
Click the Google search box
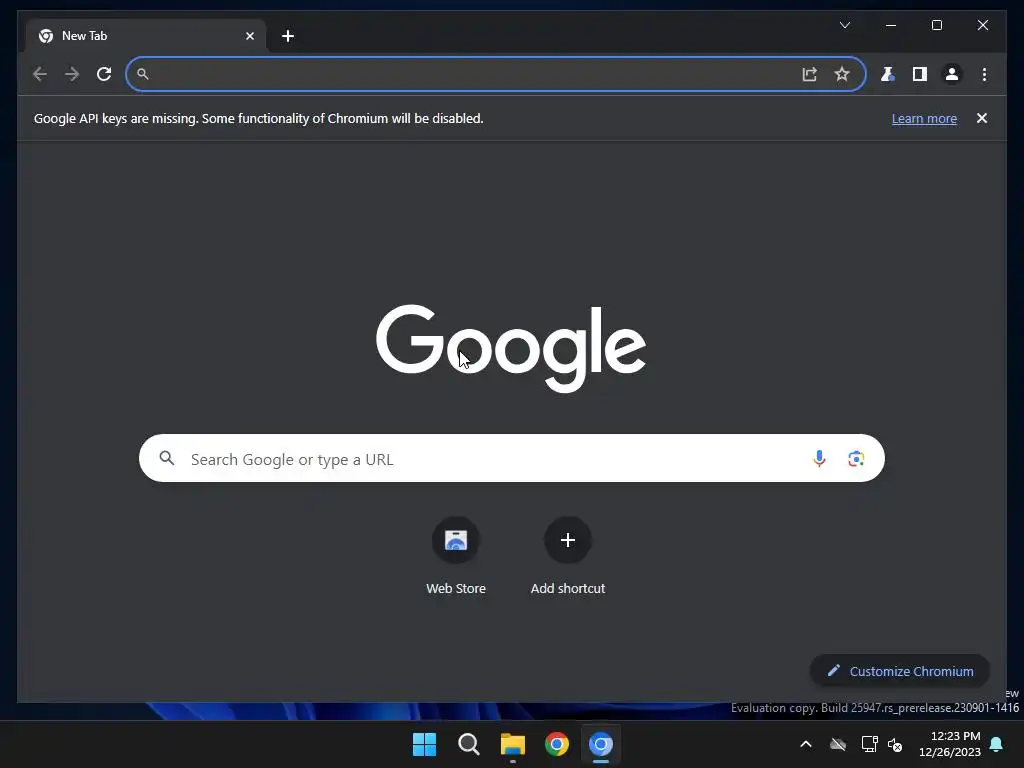click(511, 458)
